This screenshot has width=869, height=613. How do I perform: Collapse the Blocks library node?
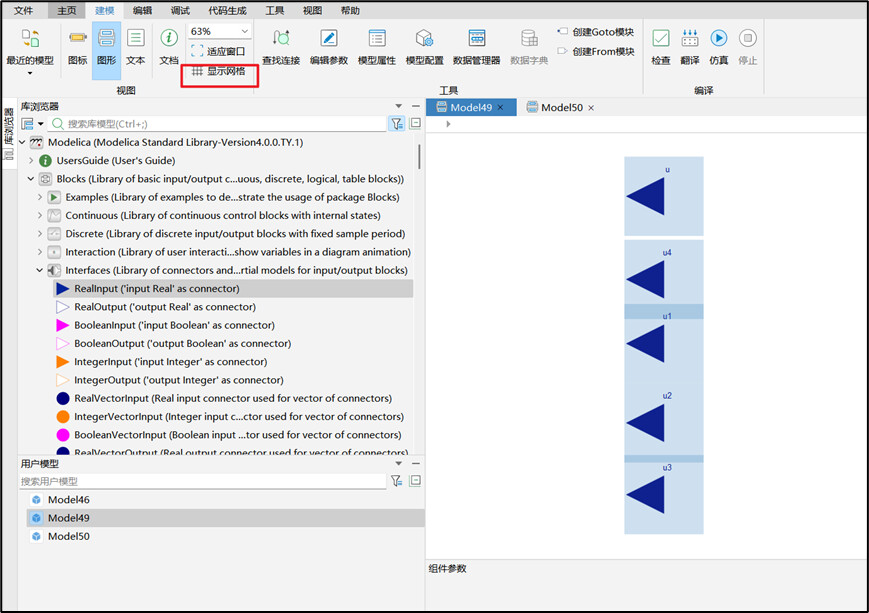coord(31,179)
